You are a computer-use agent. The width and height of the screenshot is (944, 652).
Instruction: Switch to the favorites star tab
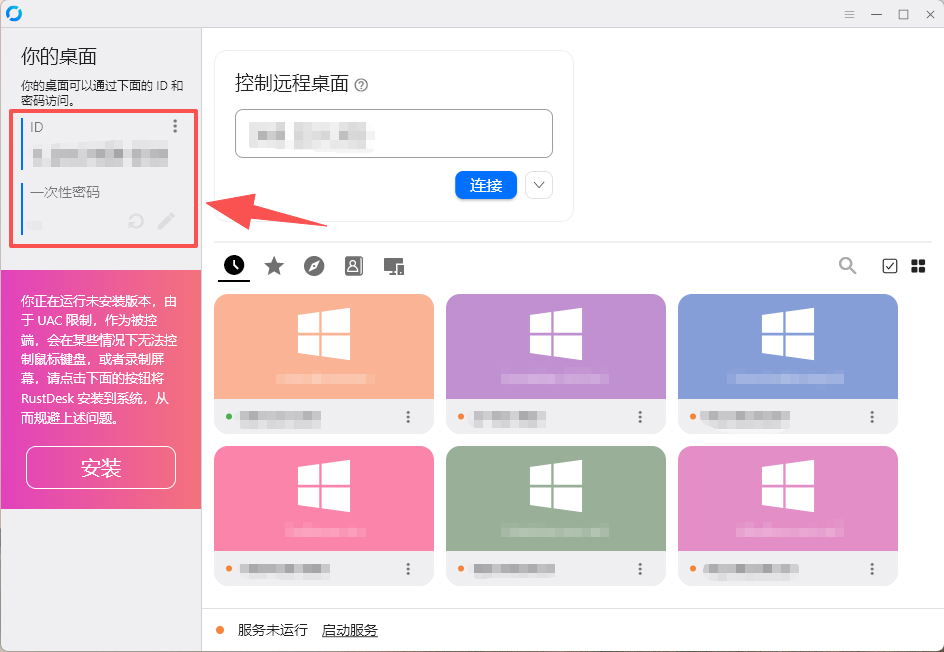coord(274,265)
